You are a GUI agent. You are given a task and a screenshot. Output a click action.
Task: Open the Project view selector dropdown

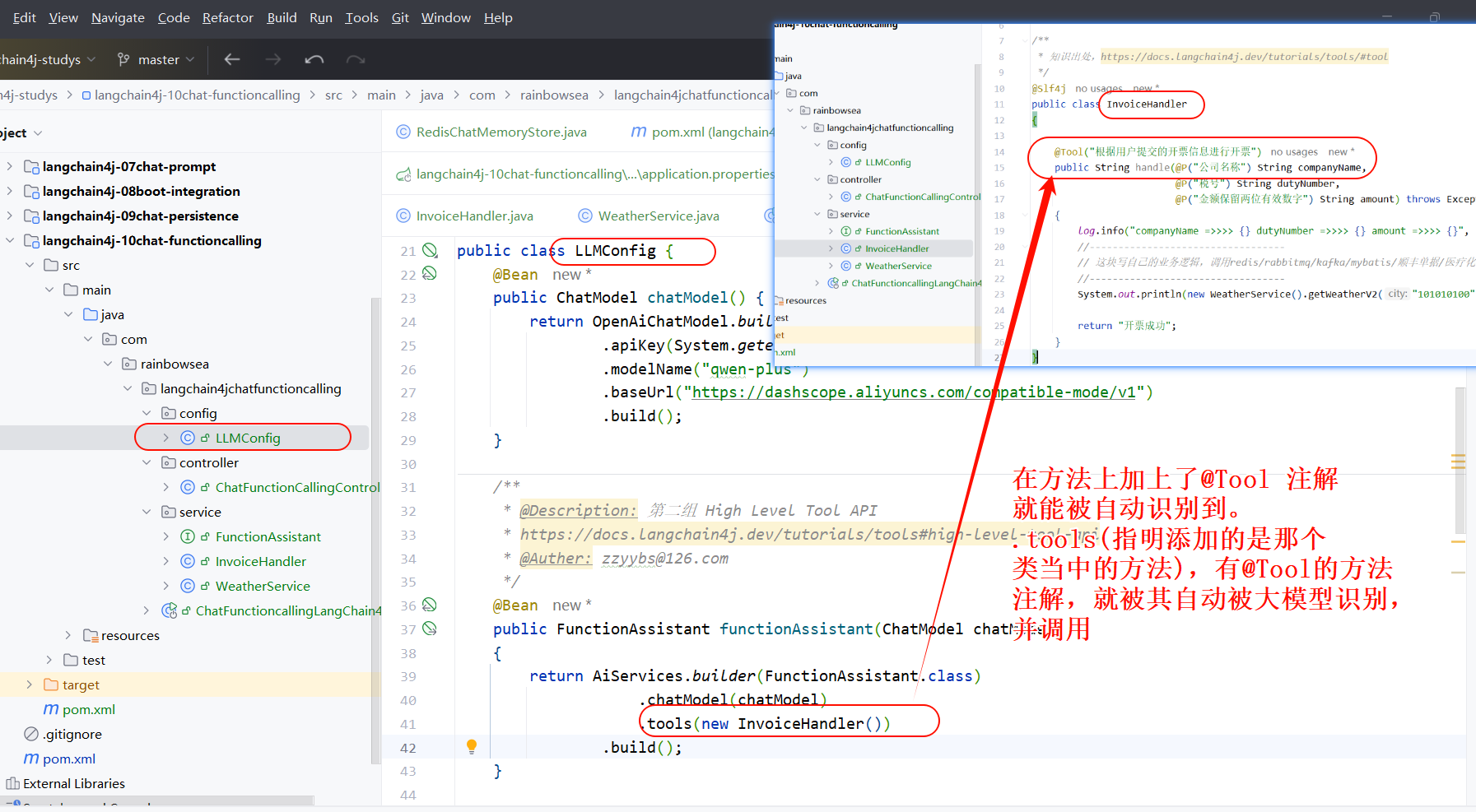[x=20, y=133]
